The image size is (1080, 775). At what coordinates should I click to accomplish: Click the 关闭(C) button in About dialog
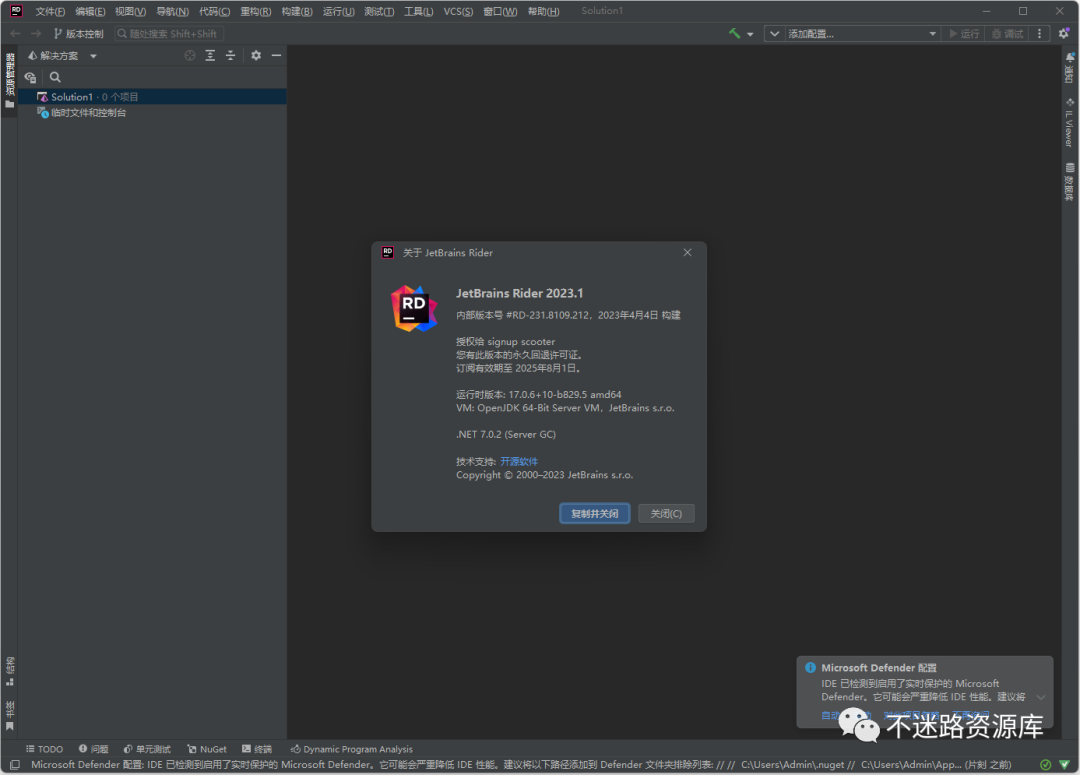click(x=666, y=513)
